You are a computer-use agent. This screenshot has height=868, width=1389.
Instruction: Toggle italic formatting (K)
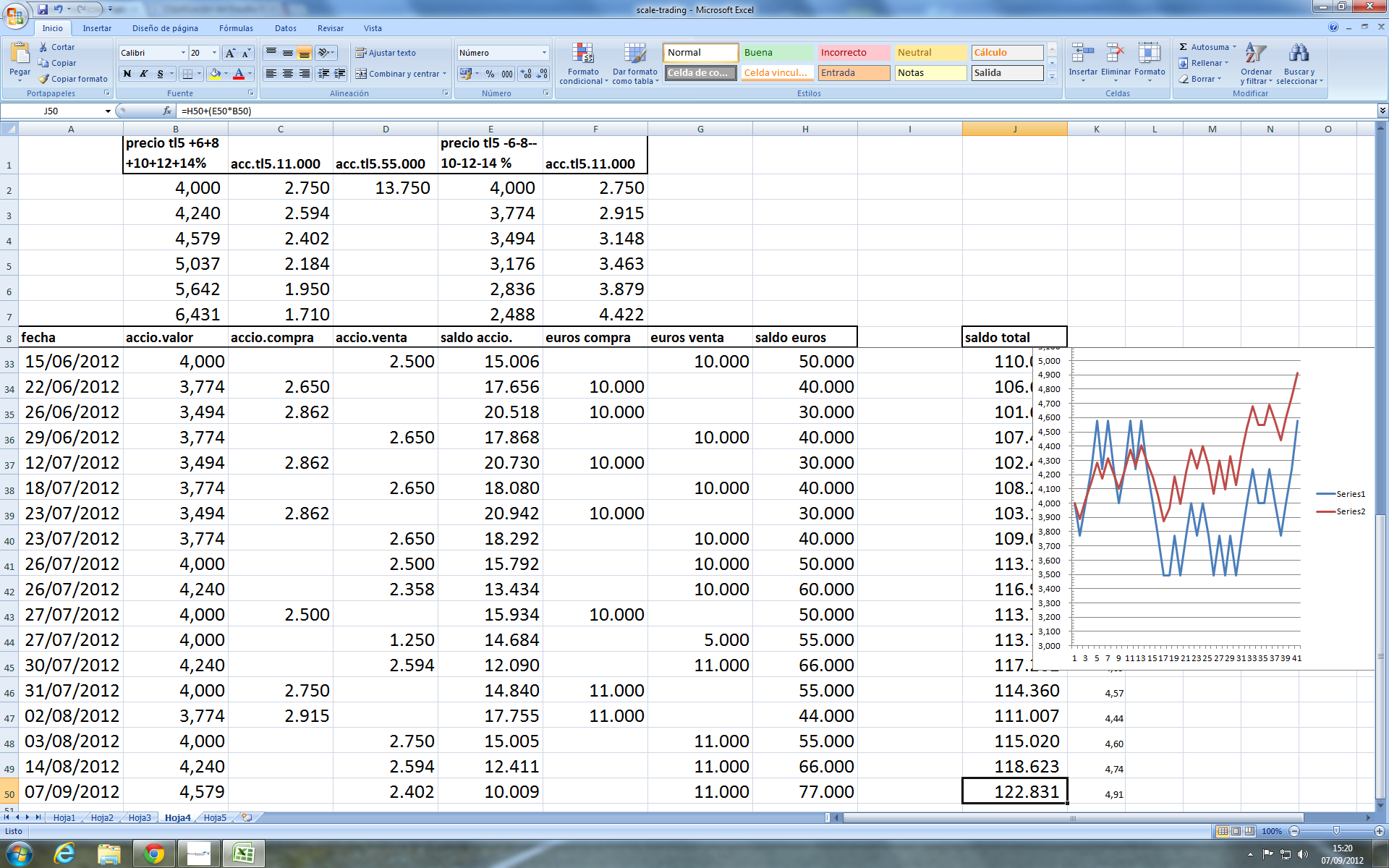143,74
